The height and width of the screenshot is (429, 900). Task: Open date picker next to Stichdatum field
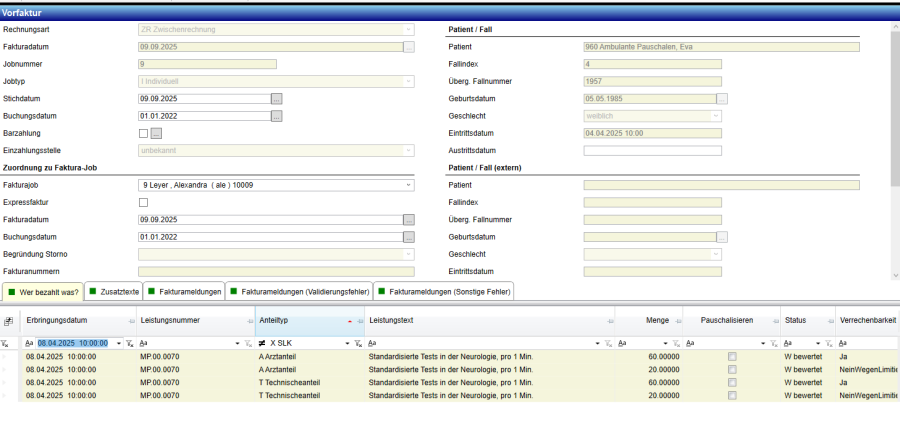coord(277,99)
